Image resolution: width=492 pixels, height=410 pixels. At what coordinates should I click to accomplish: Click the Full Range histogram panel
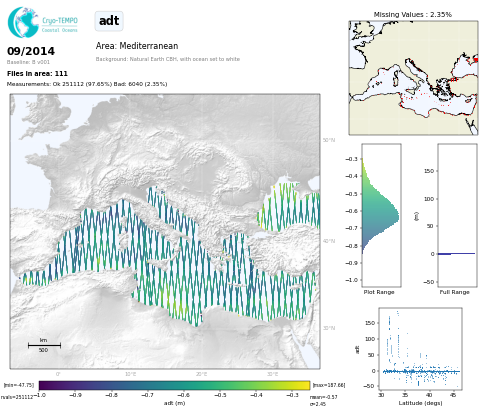pos(457,215)
